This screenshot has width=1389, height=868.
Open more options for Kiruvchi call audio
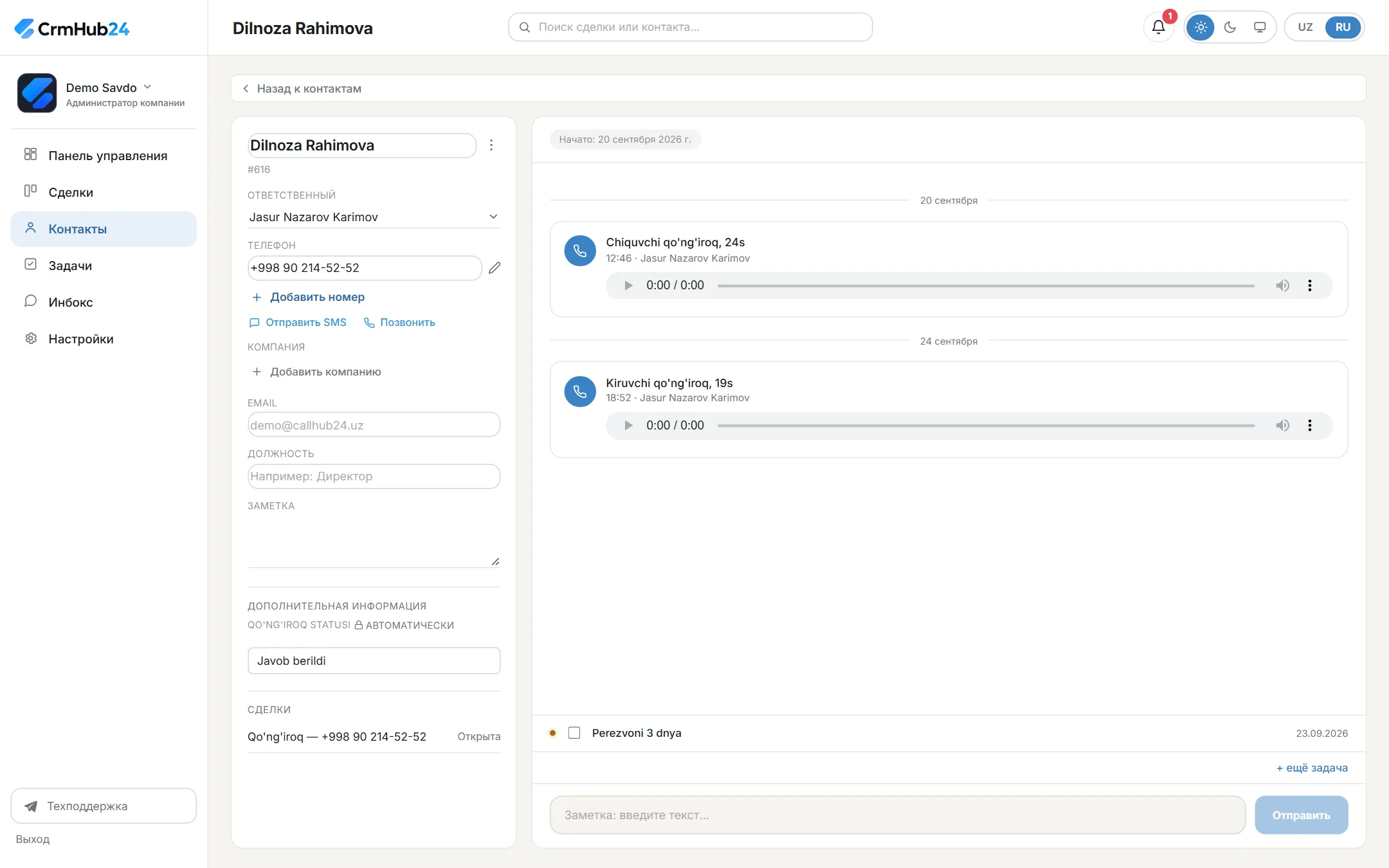[1310, 426]
